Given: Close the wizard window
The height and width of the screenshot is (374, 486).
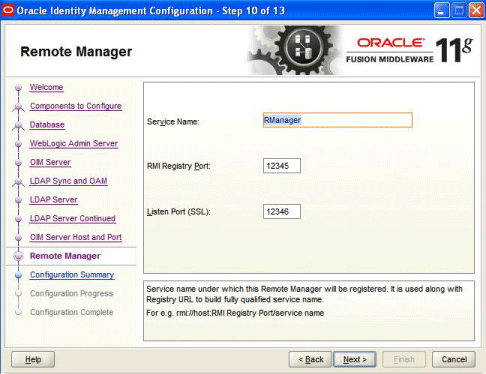Looking at the screenshot, I should pos(477,10).
